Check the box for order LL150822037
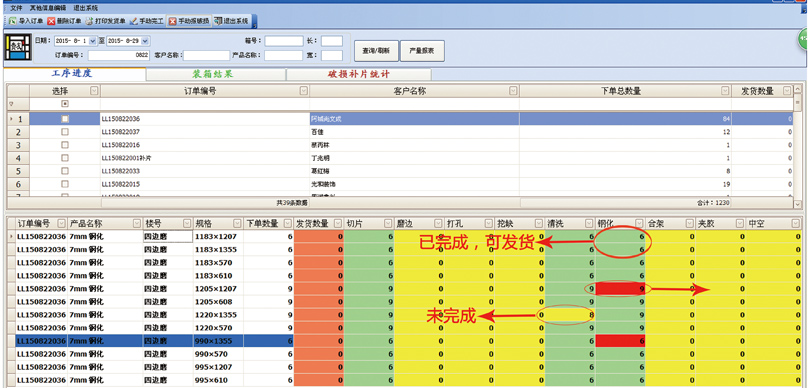The image size is (808, 388). click(65, 131)
